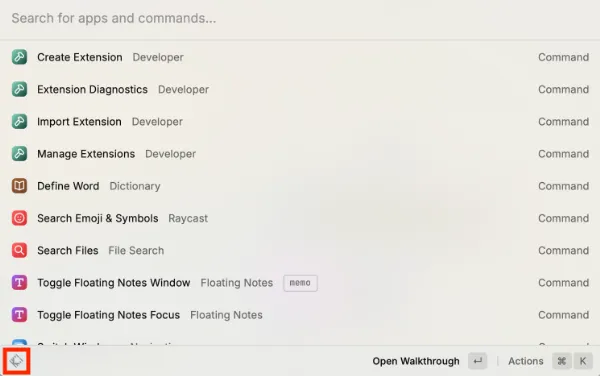Select the Search Files command row
The height and width of the screenshot is (376, 600).
tap(300, 250)
